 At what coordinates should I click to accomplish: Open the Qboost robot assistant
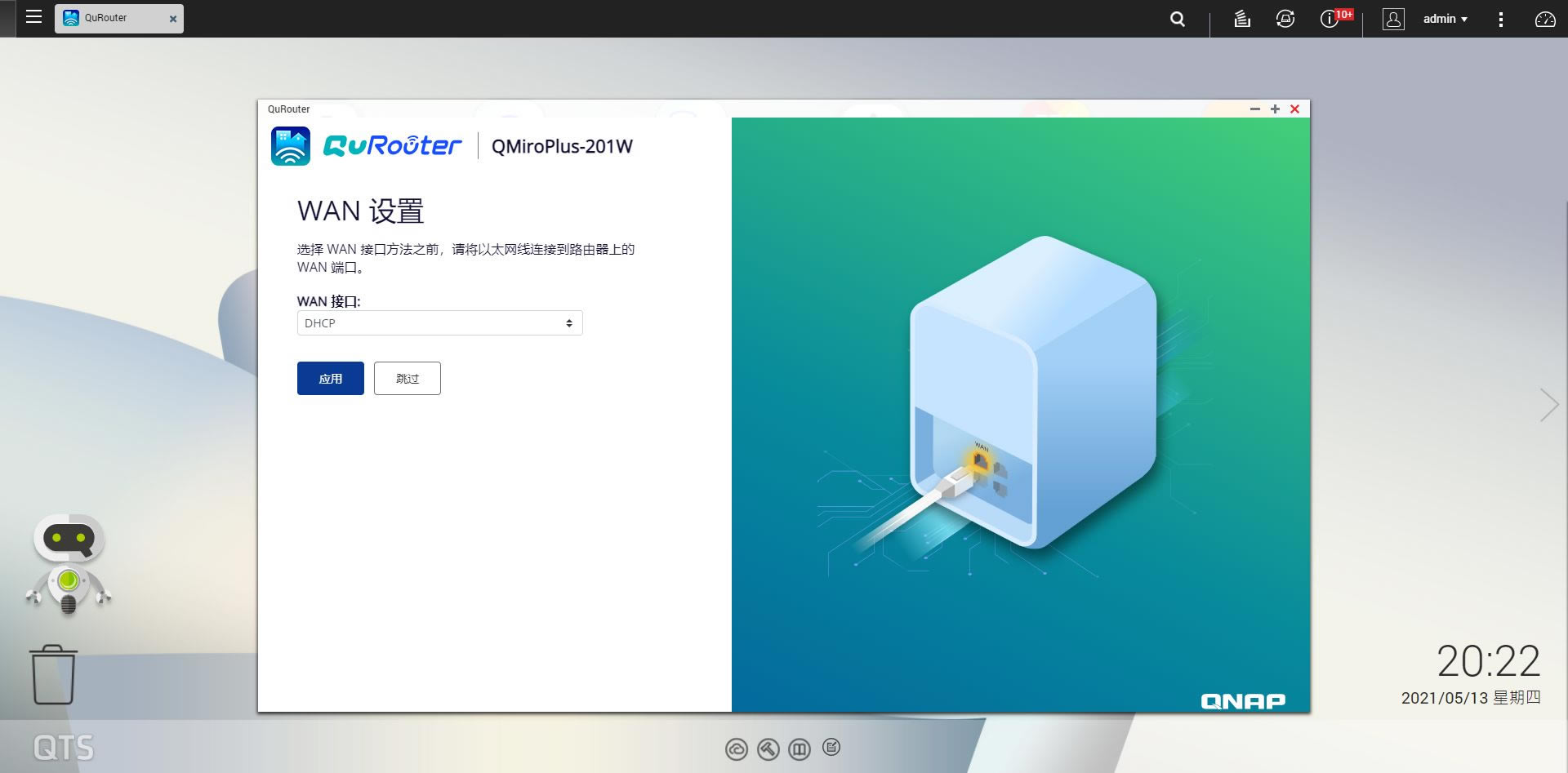pyautogui.click(x=69, y=564)
